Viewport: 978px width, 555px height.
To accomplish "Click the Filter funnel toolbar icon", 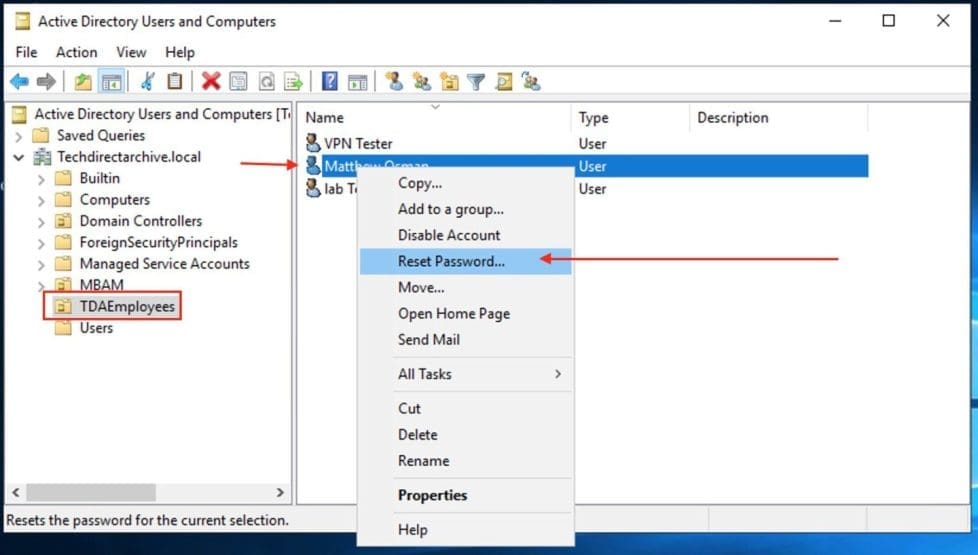I will click(477, 82).
